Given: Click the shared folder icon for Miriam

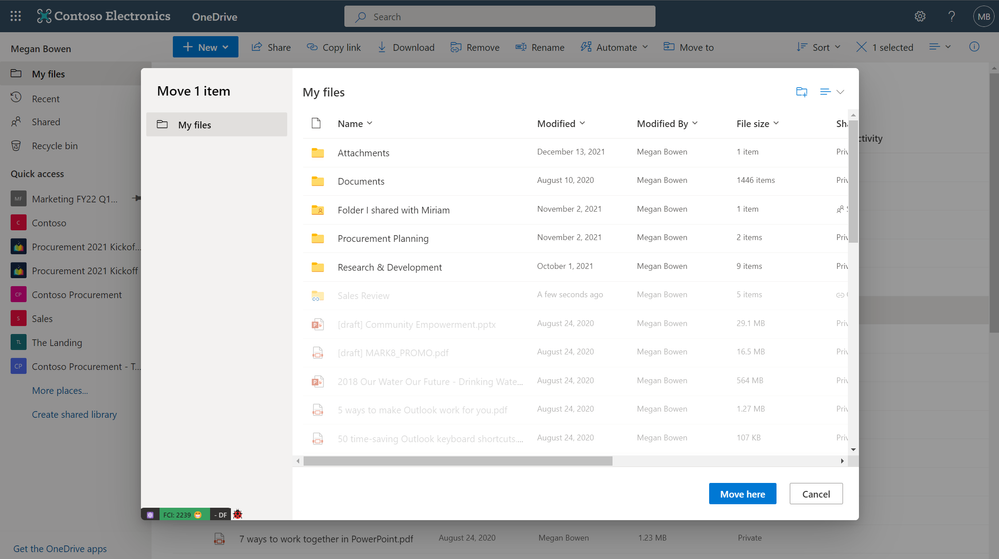Looking at the screenshot, I should [x=317, y=210].
